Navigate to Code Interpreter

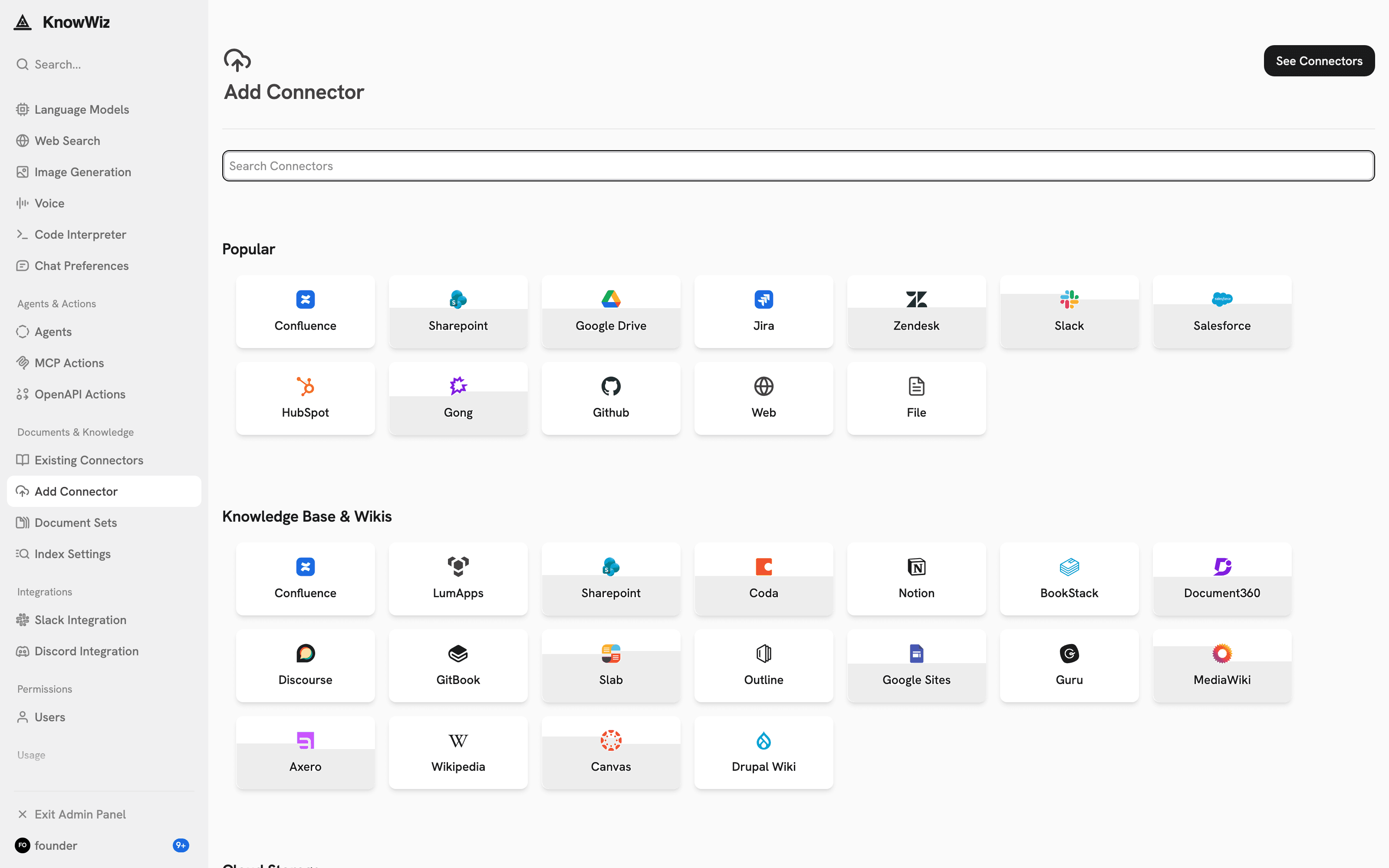point(104,234)
